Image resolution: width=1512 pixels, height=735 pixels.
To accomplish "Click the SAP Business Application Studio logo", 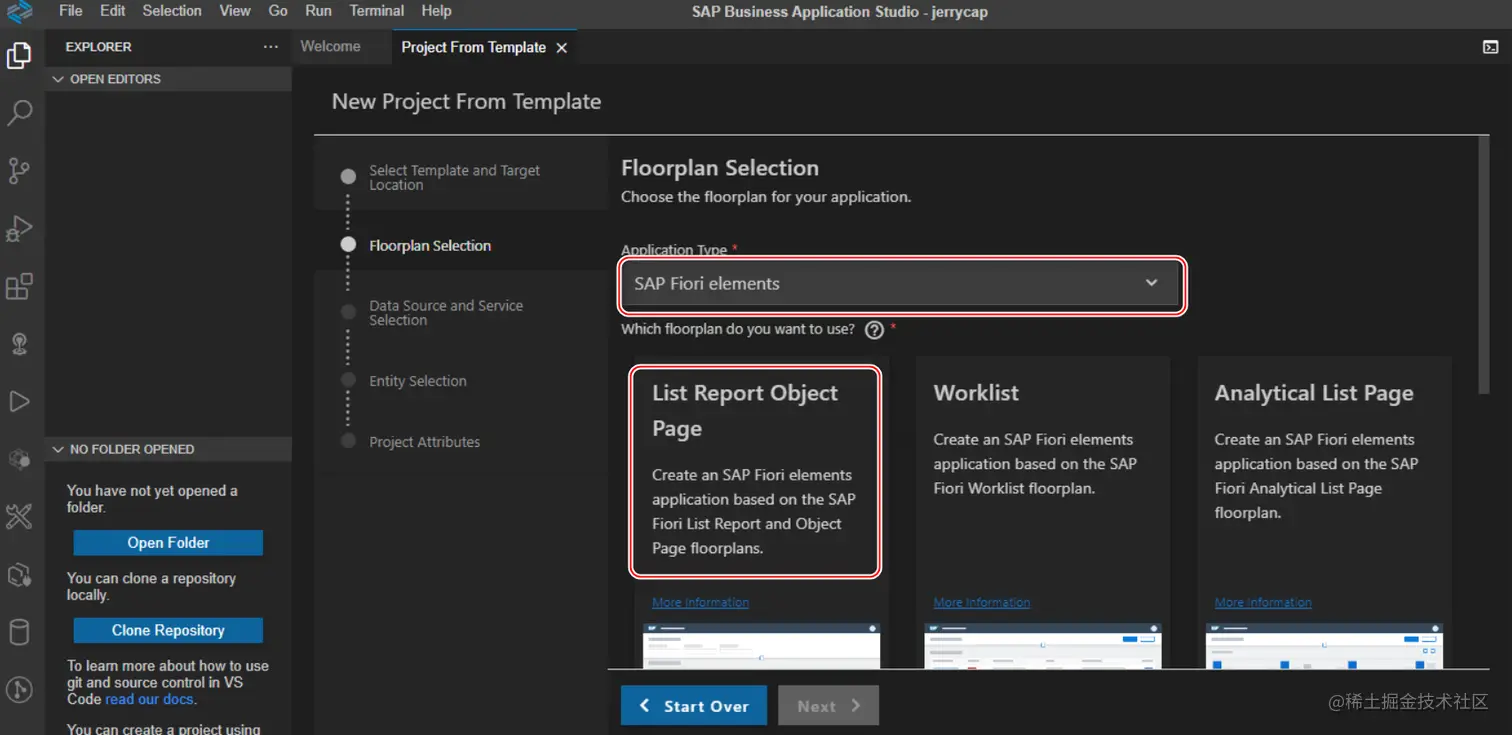I will (x=19, y=11).
